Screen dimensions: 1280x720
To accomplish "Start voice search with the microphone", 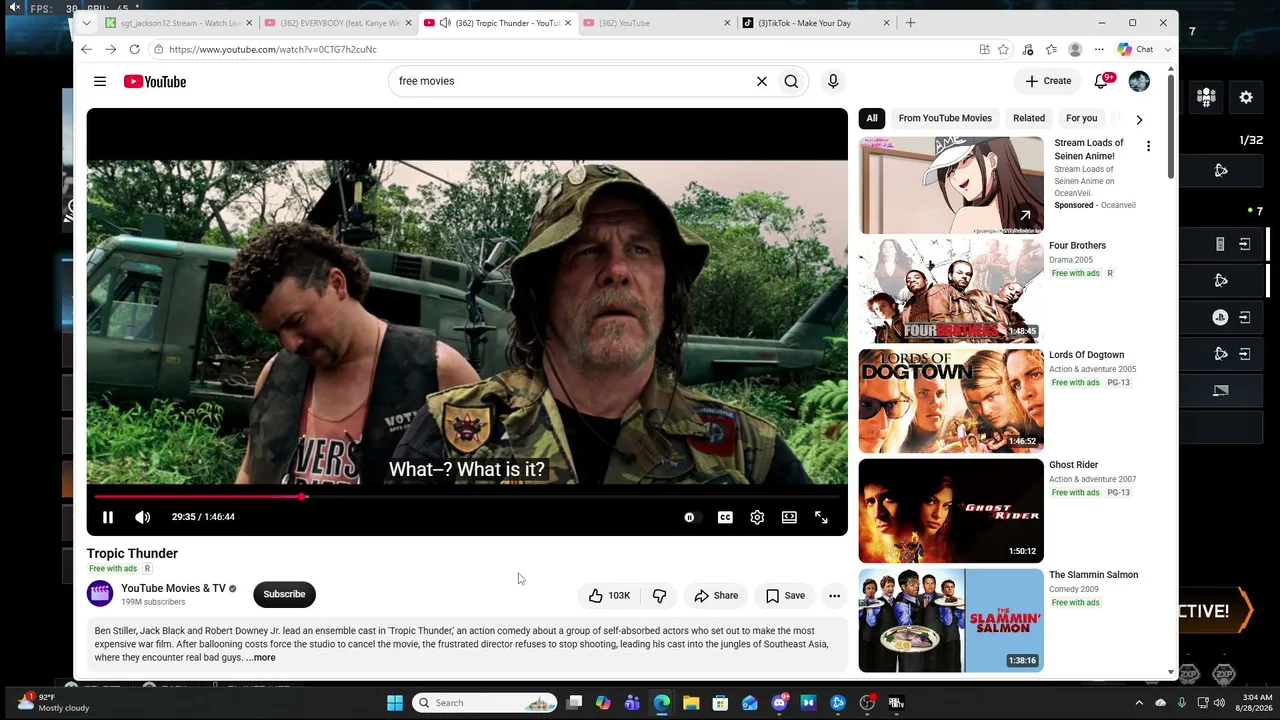I will [833, 81].
